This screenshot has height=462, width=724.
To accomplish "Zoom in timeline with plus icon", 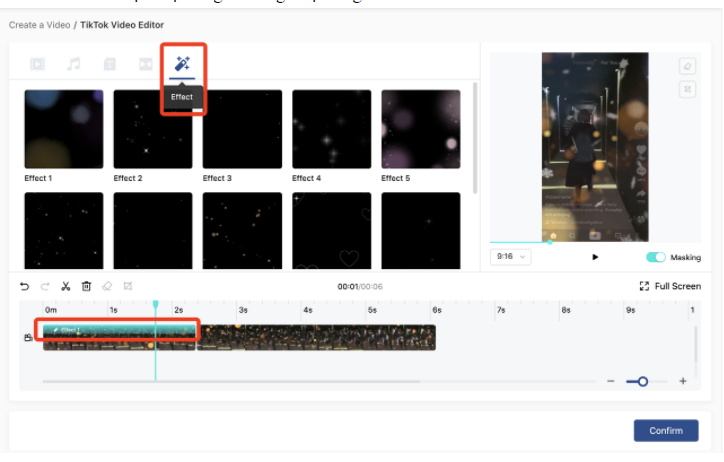I will coord(683,381).
